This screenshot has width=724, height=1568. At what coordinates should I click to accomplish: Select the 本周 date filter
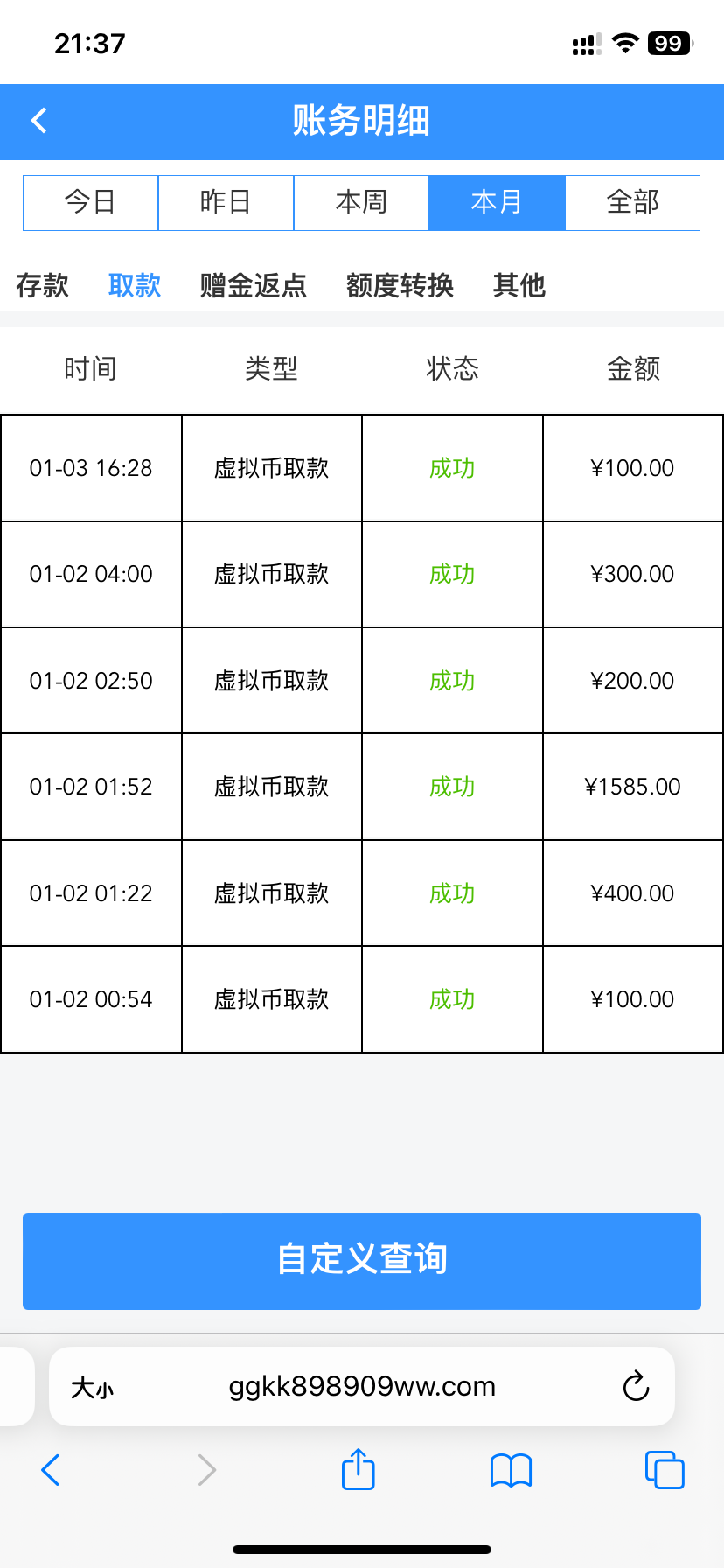click(x=361, y=202)
